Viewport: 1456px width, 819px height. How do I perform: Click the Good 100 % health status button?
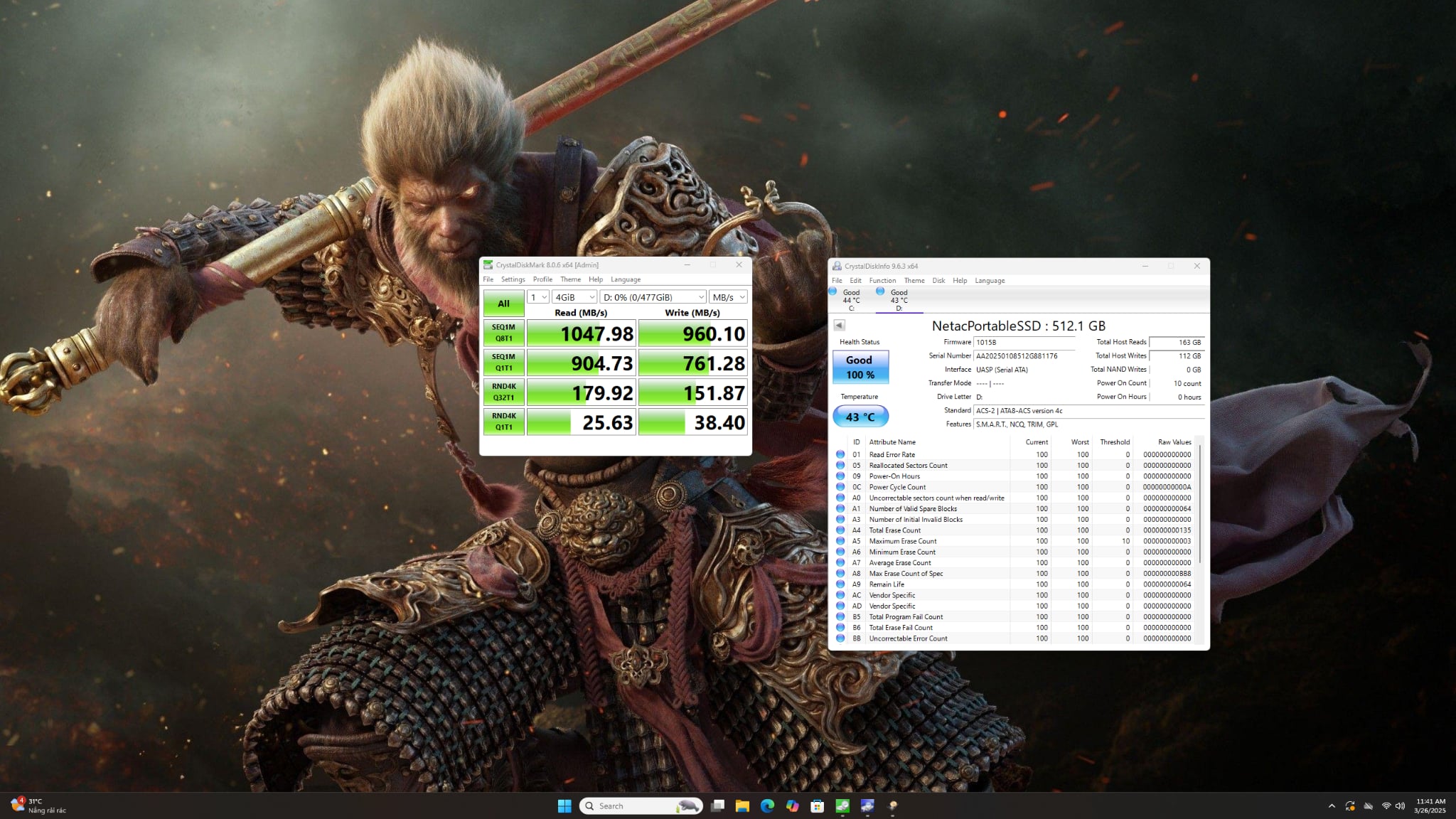click(x=860, y=367)
